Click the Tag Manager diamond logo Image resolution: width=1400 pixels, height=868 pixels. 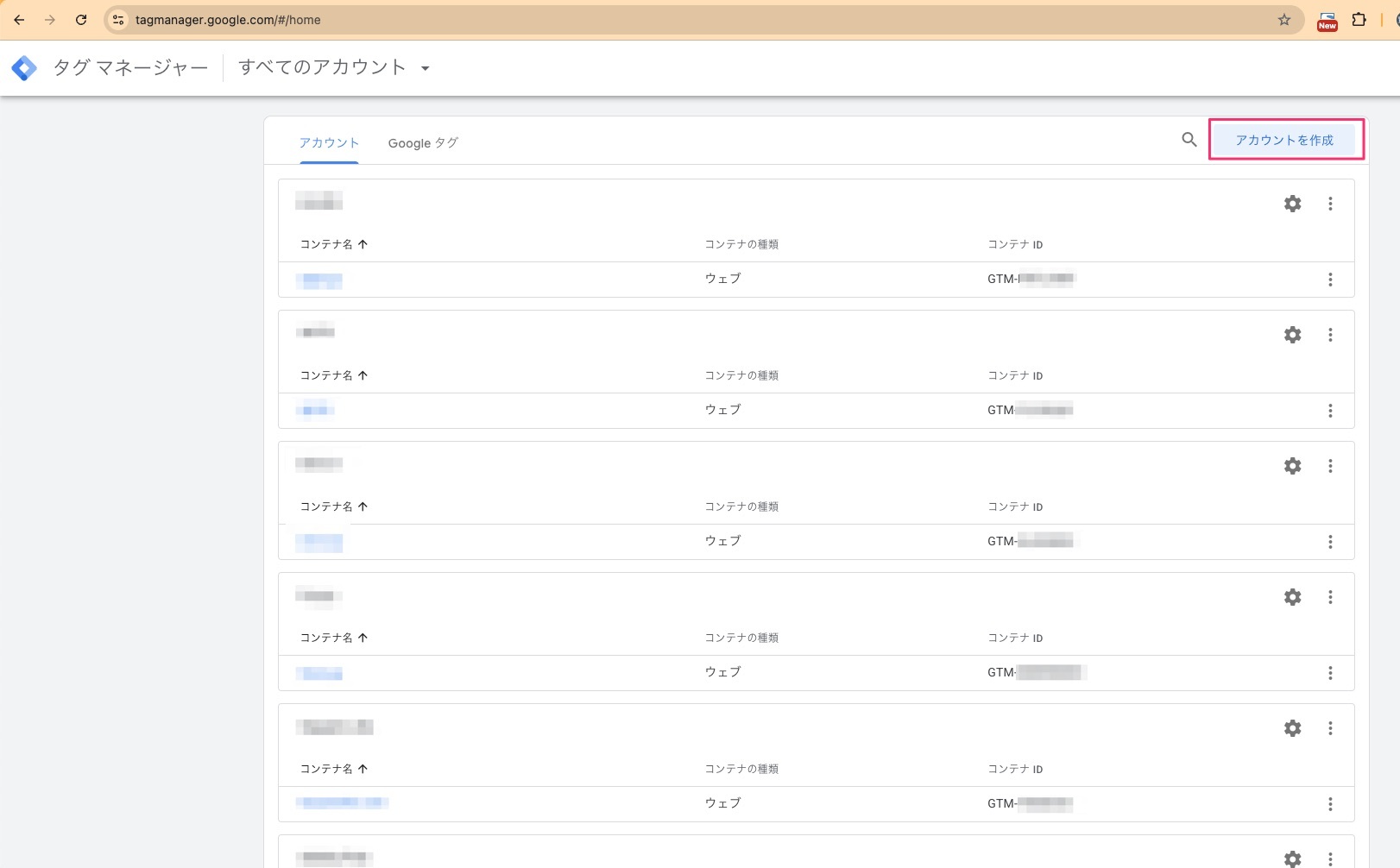click(x=24, y=66)
